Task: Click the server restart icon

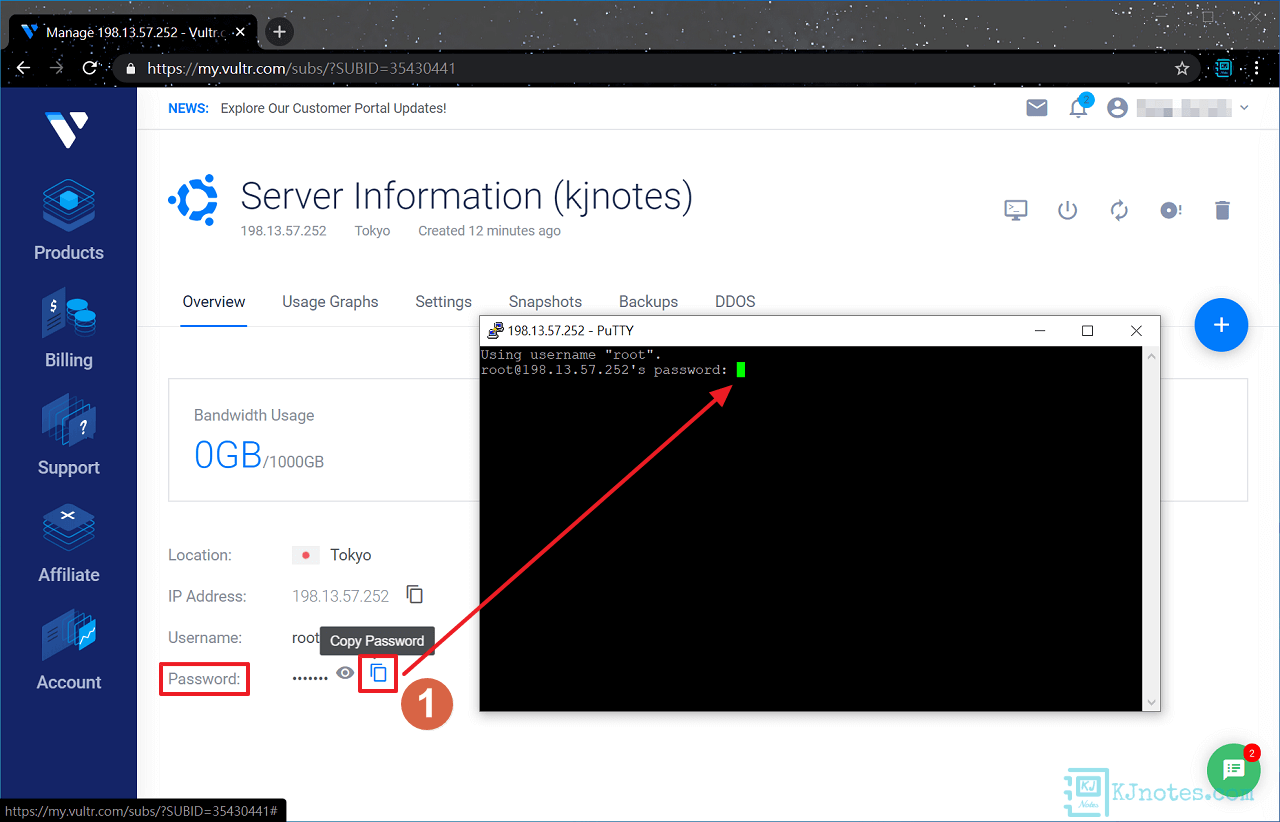Action: click(1119, 210)
